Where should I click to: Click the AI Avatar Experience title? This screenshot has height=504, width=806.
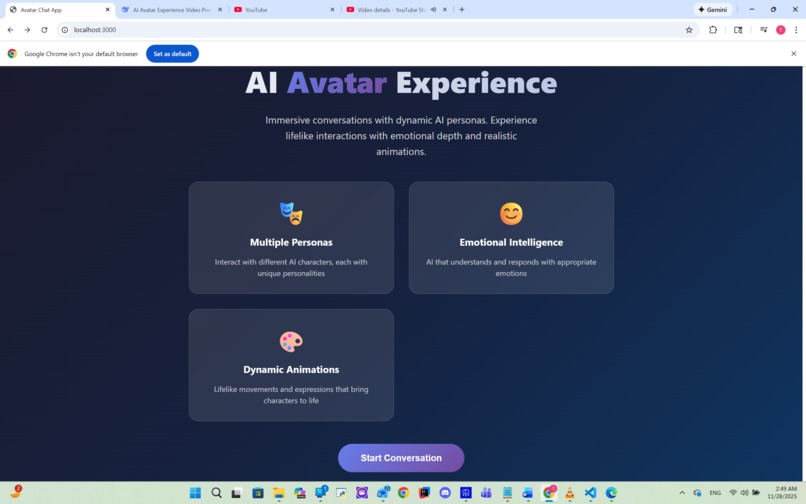[x=401, y=83]
